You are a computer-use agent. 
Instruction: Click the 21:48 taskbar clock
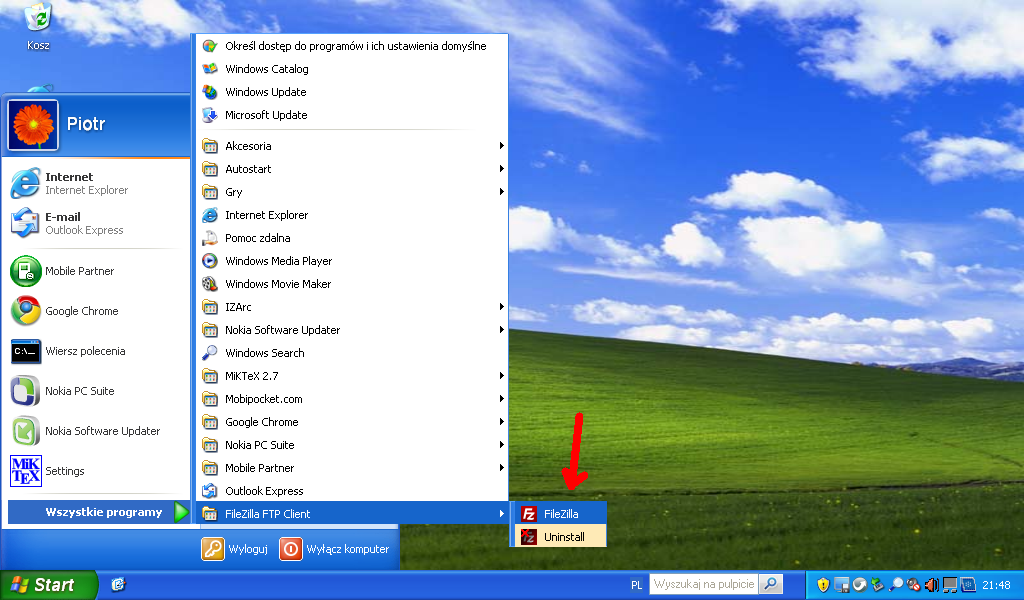(996, 586)
